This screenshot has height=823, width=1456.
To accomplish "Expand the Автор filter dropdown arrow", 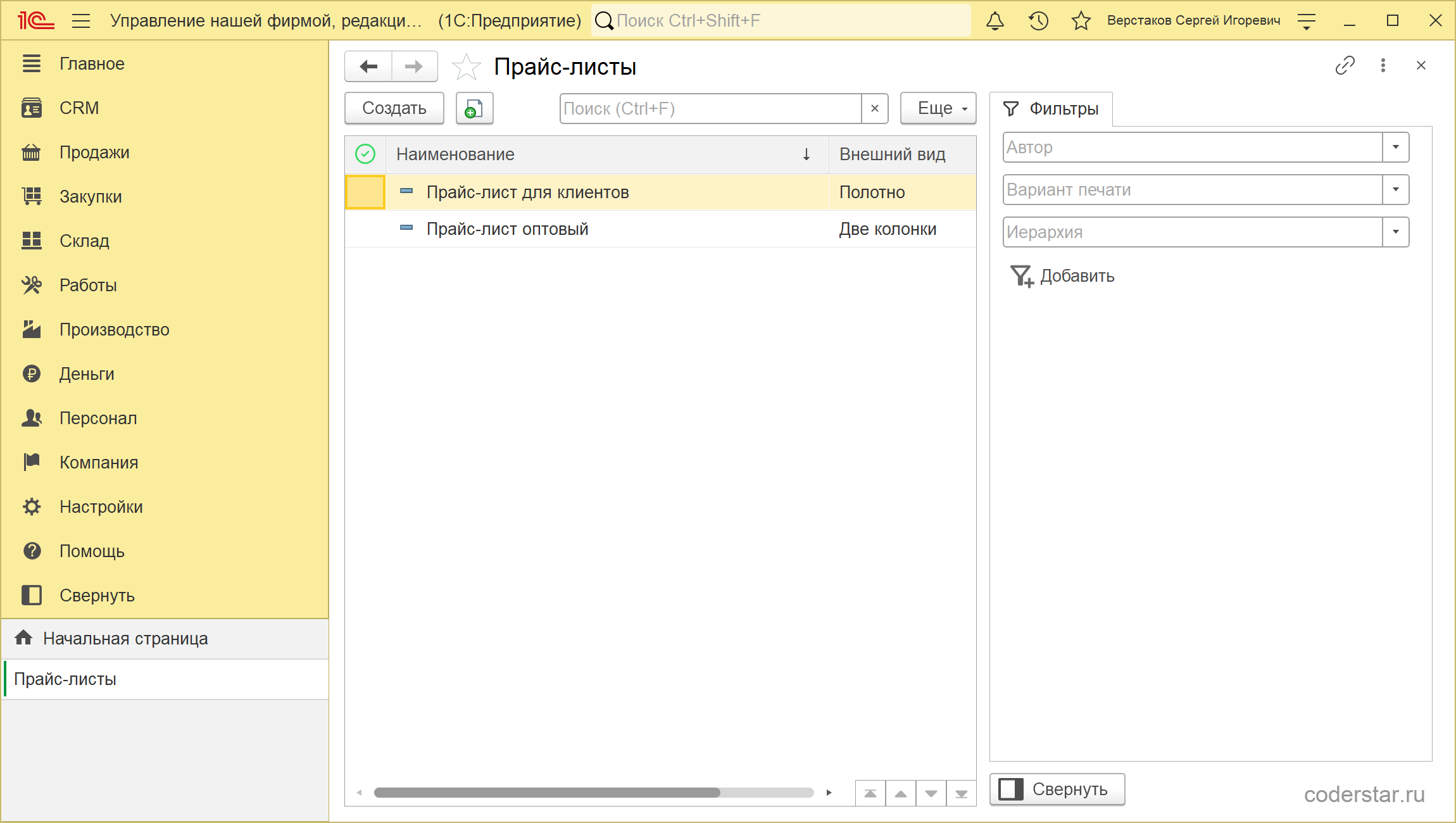I will tap(1396, 148).
